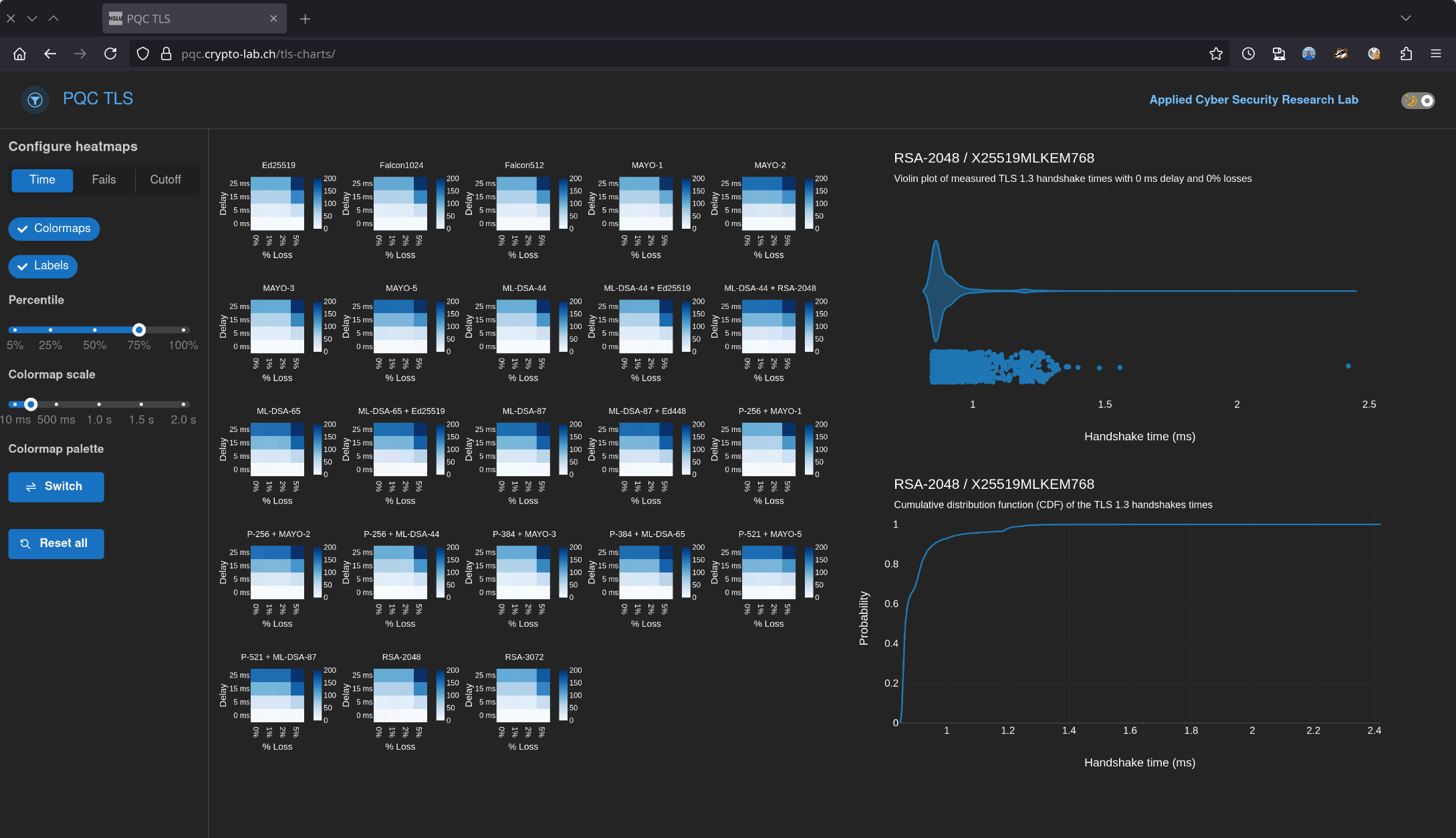Click the shield tracking protection icon
The width and height of the screenshot is (1456, 838).
tap(142, 54)
